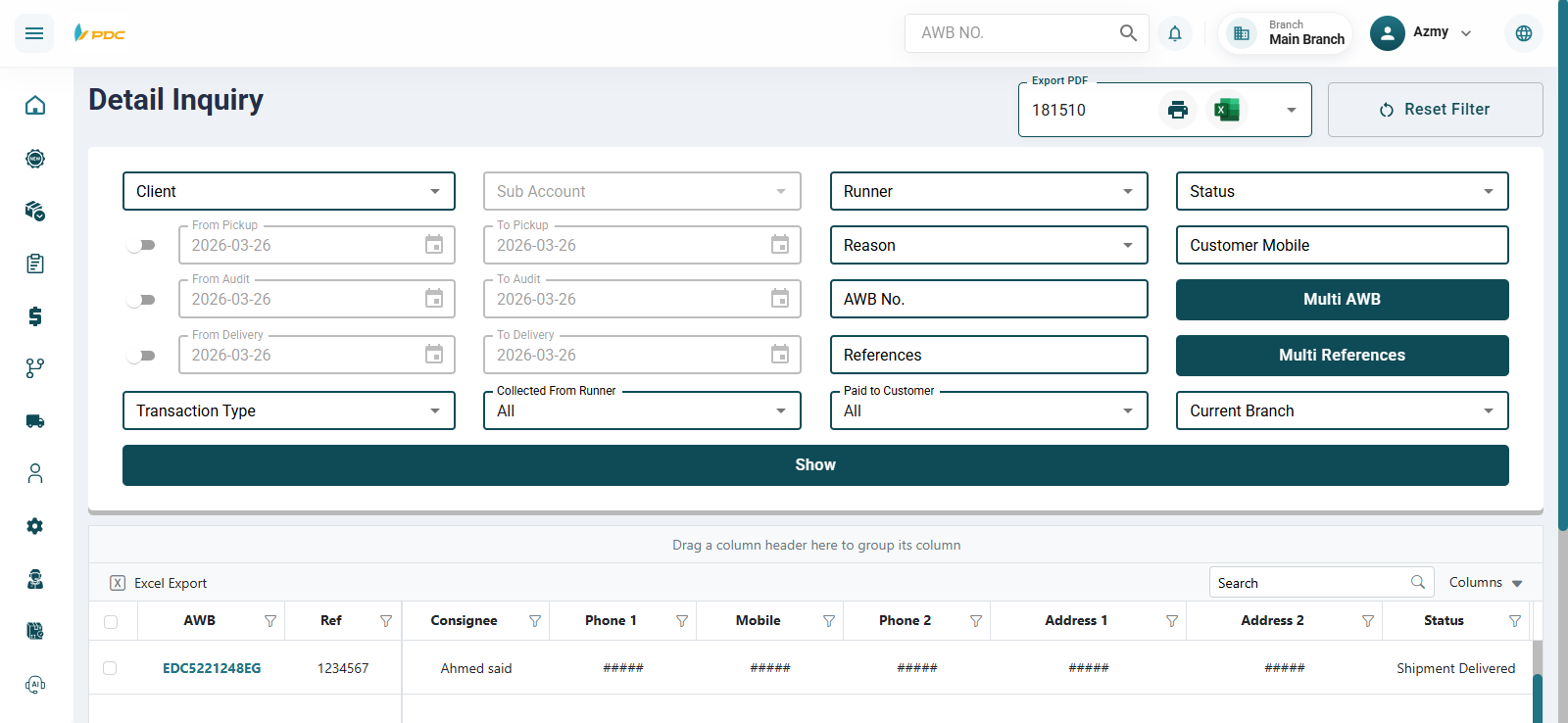The height and width of the screenshot is (723, 1568).
Task: Click the AWB column filter icon
Action: [270, 621]
